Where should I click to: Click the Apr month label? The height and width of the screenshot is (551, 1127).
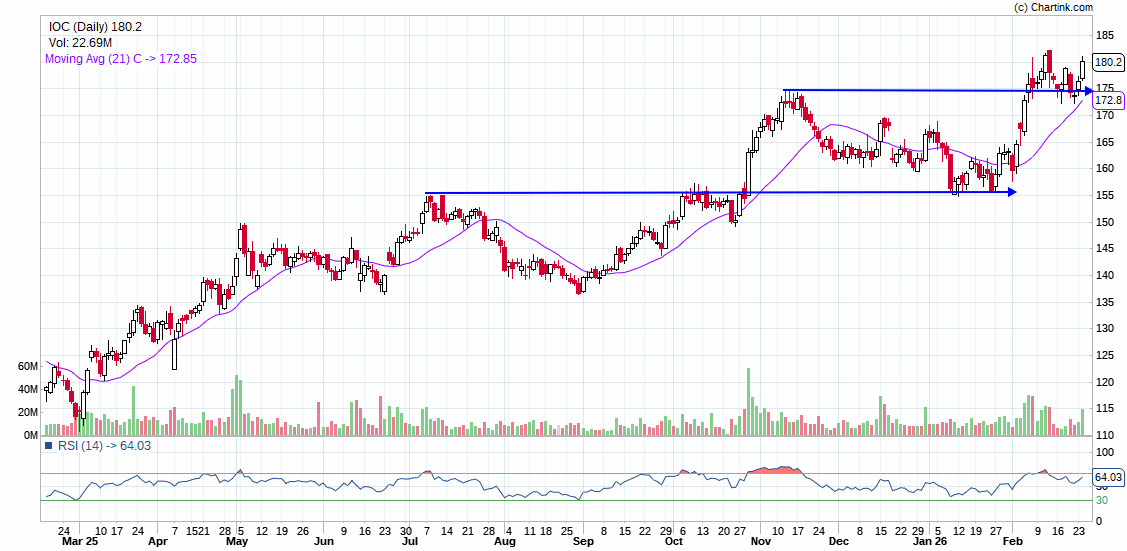pyautogui.click(x=157, y=542)
